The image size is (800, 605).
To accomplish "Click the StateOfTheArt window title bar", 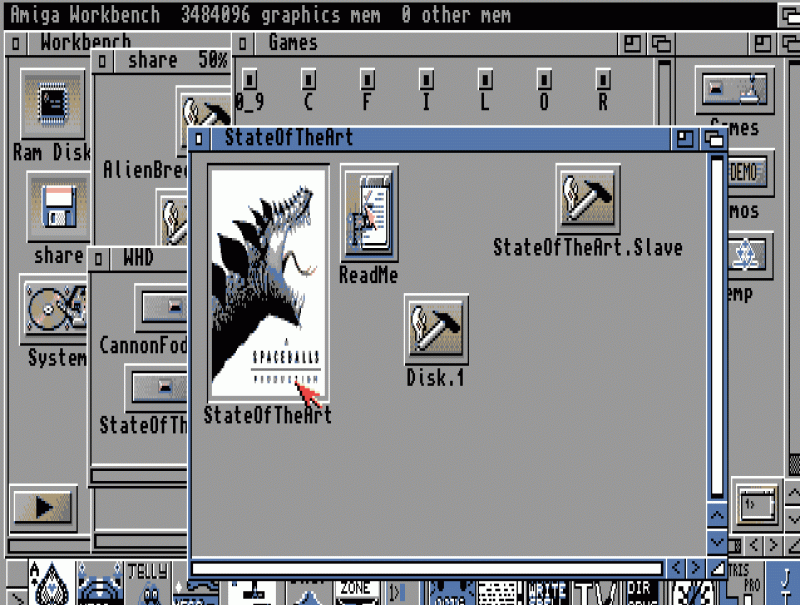I will 441,138.
